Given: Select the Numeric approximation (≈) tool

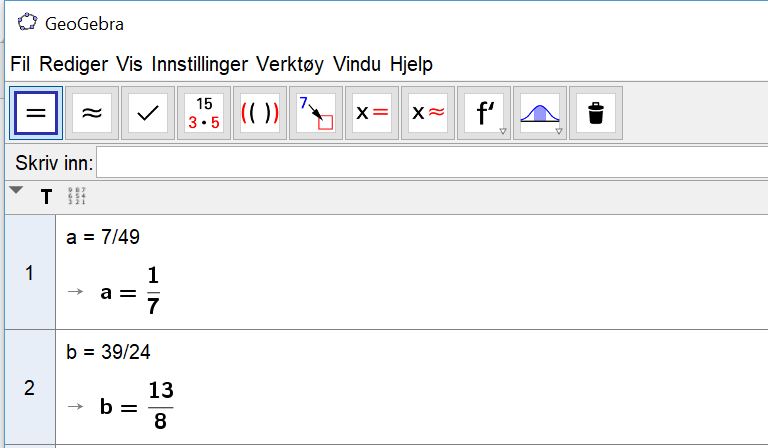Looking at the screenshot, I should point(92,113).
